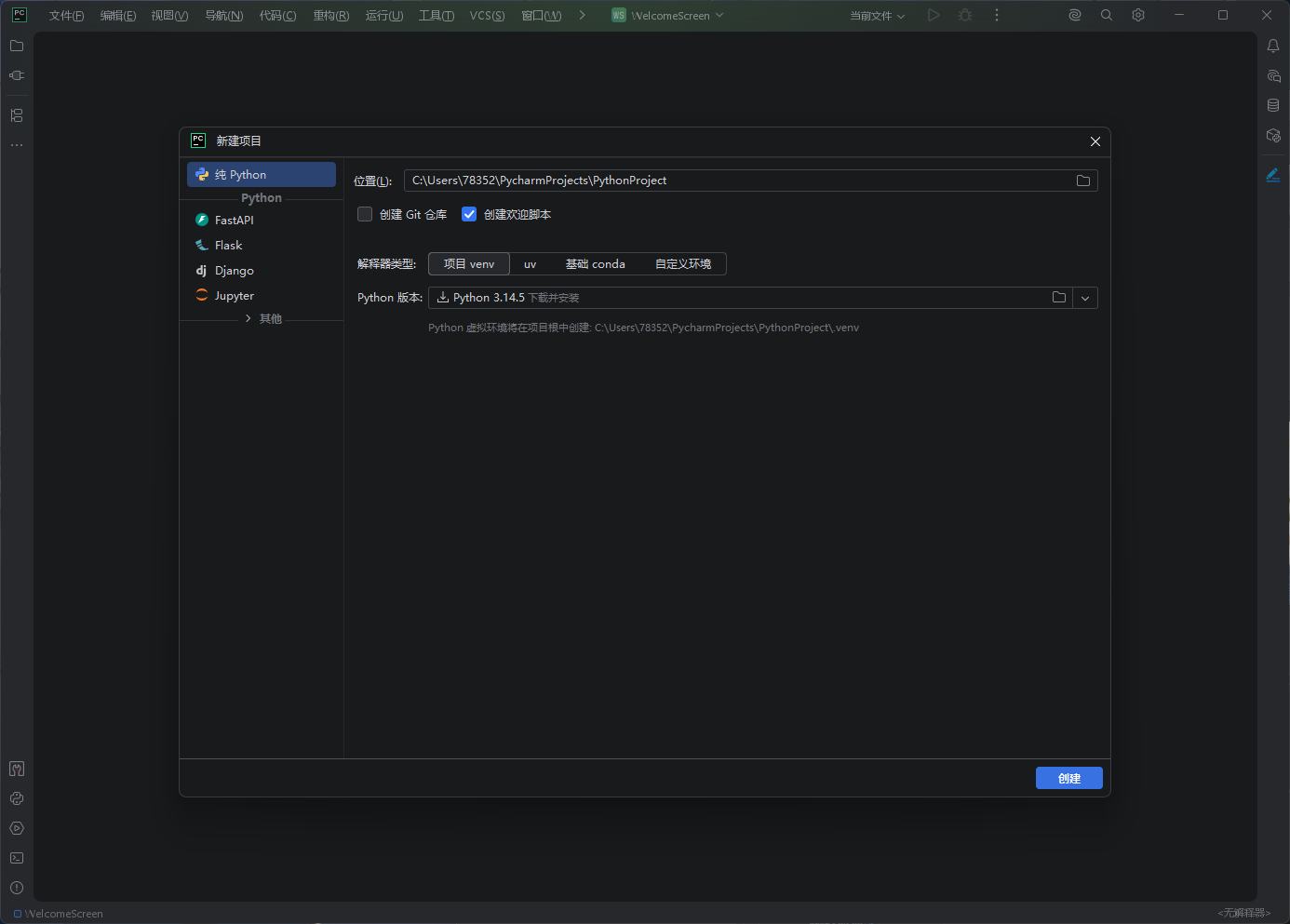
Task: Select uv interpreter type
Action: [x=531, y=264]
